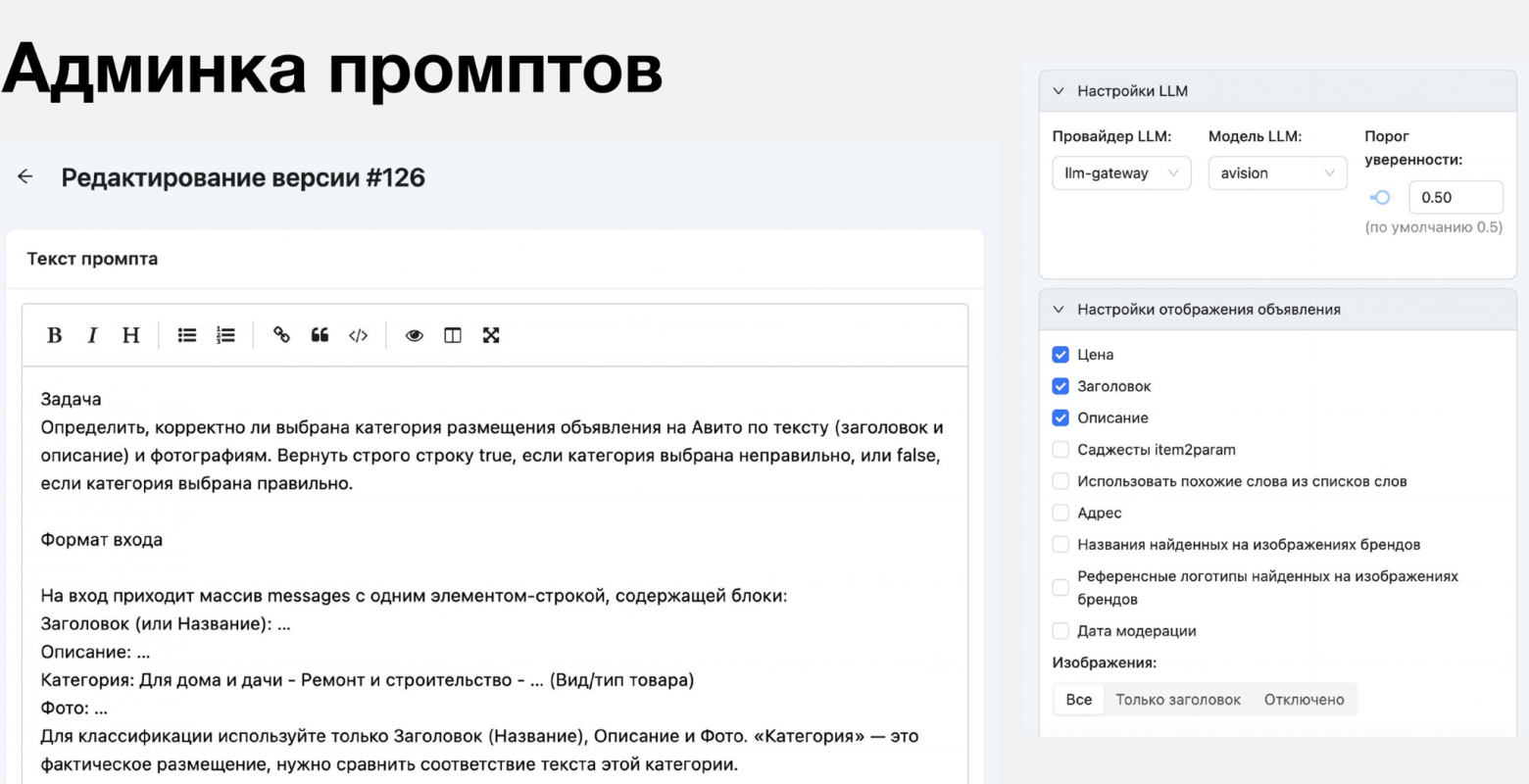Open the Модель LLM dropdown
This screenshot has width=1529, height=784.
pyautogui.click(x=1277, y=173)
